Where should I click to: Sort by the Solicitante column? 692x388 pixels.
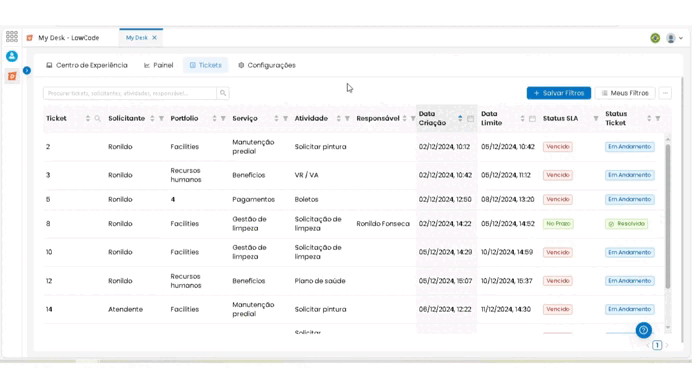[152, 118]
